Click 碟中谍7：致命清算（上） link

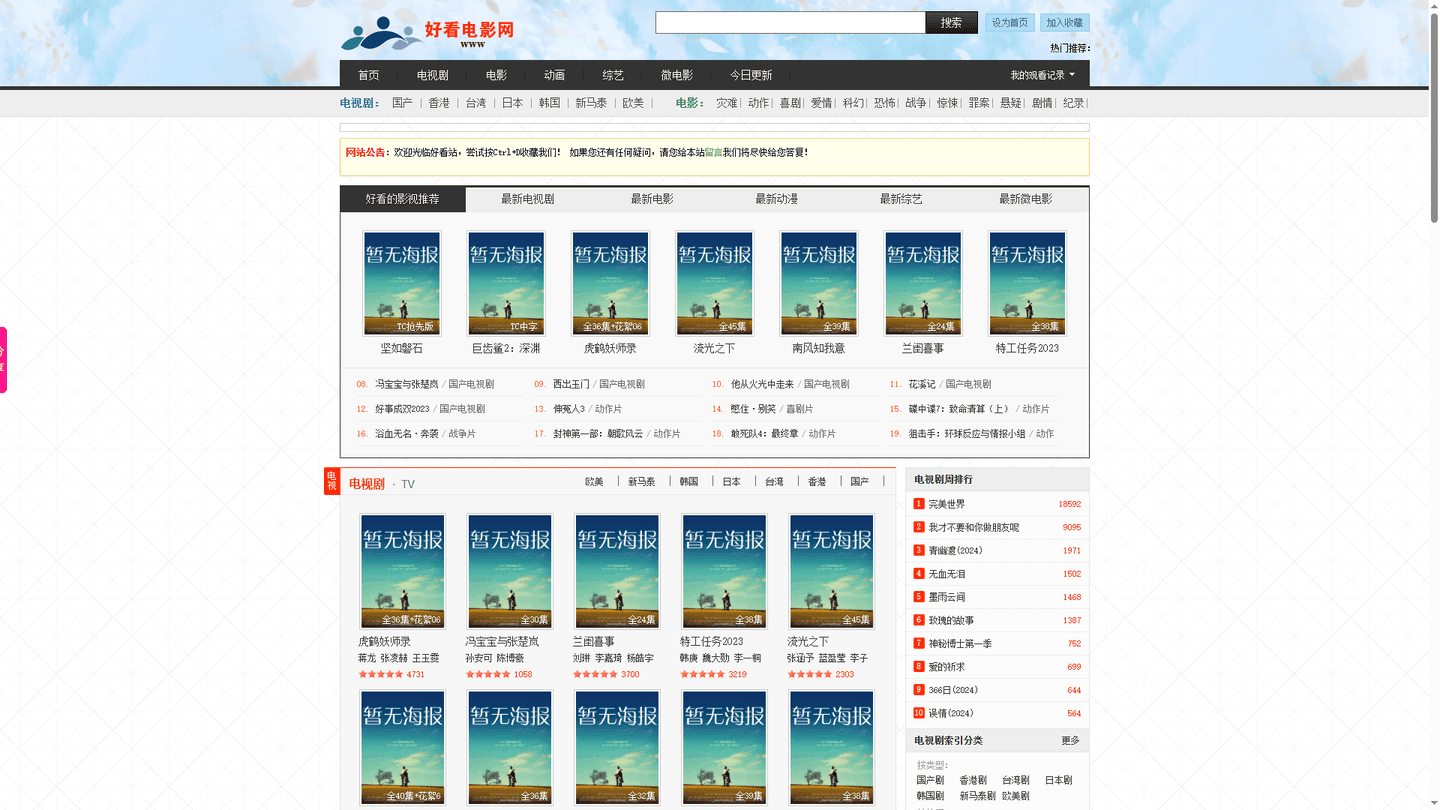click(x=959, y=409)
